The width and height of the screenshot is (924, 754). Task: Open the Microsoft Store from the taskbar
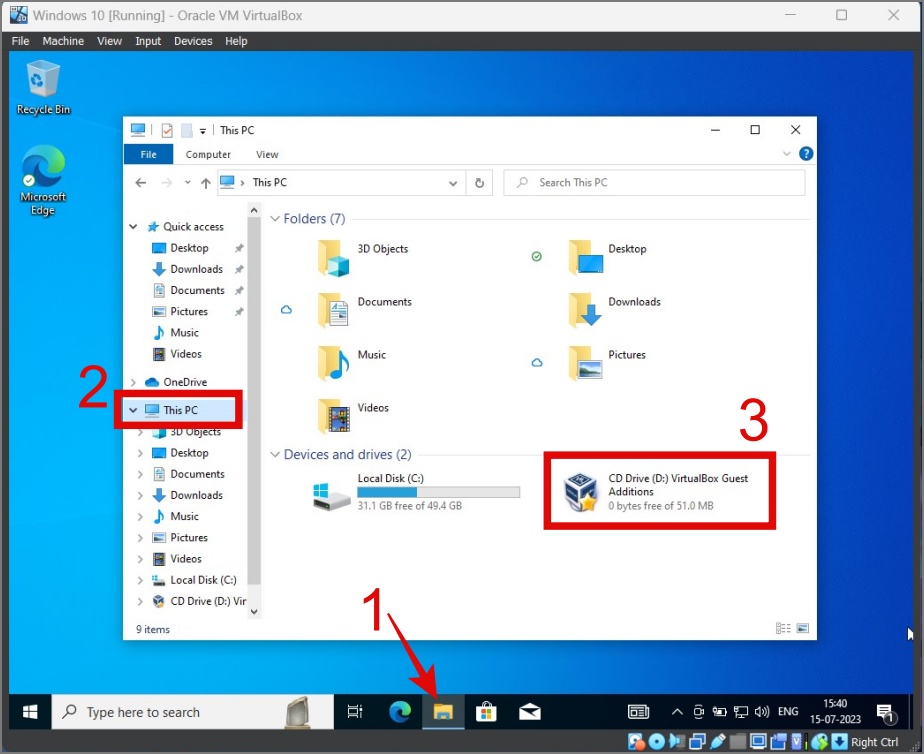tap(486, 711)
